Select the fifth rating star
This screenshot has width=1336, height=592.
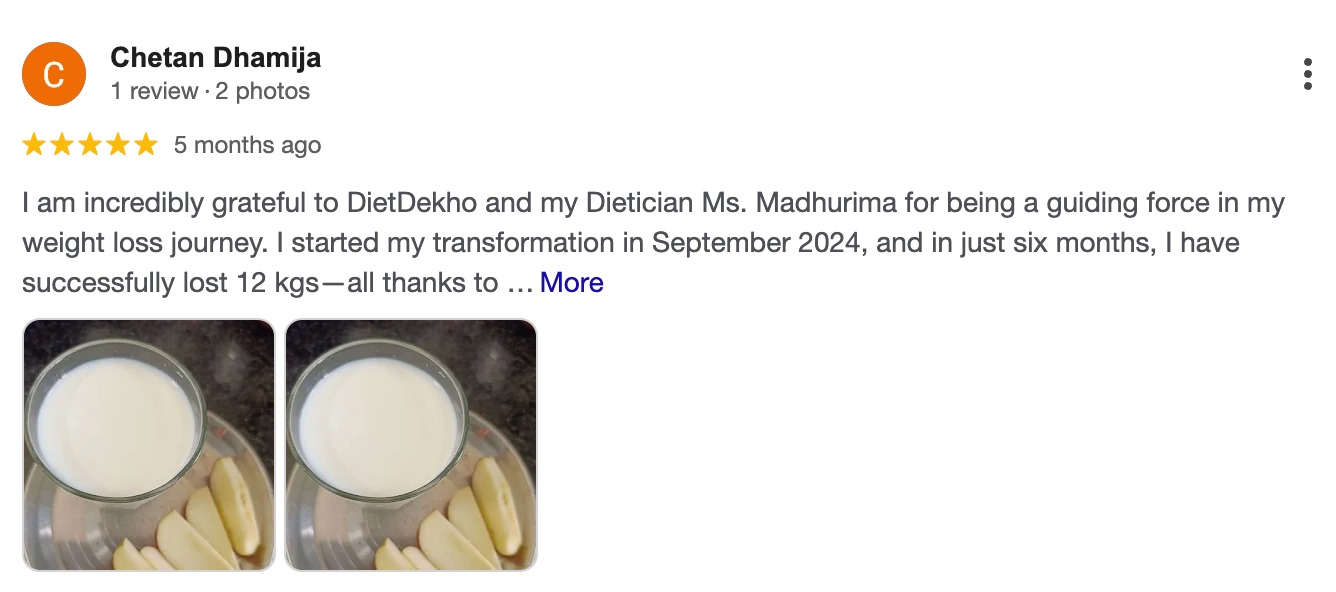(x=146, y=145)
